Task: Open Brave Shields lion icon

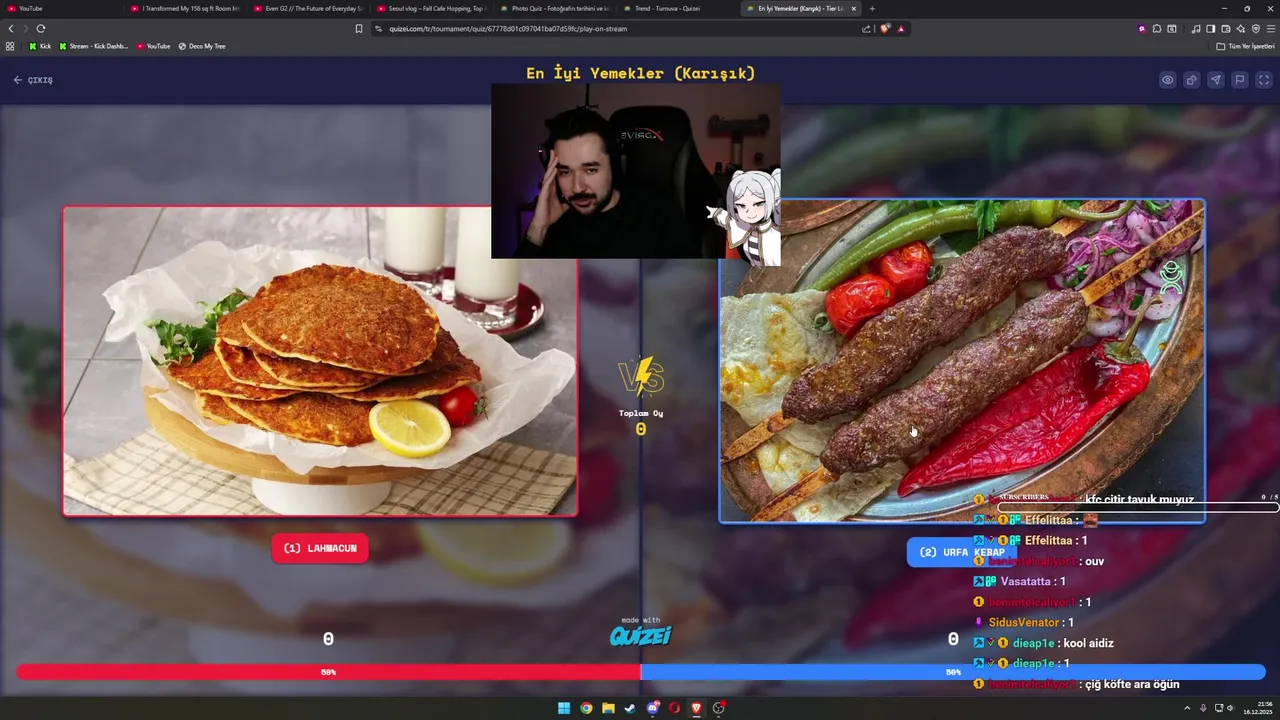Action: coord(885,29)
